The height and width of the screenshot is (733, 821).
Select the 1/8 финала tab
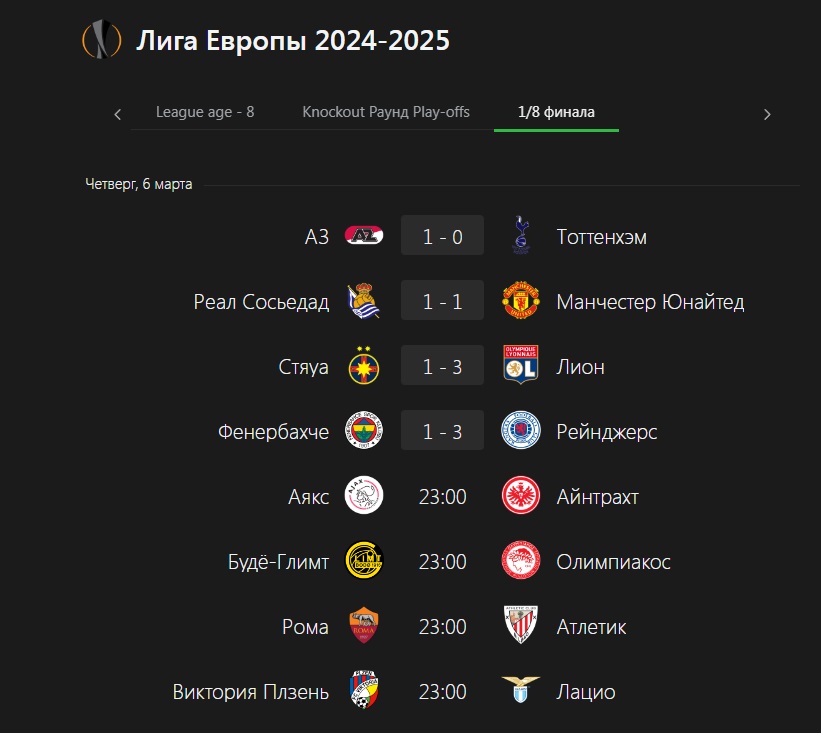pos(556,112)
